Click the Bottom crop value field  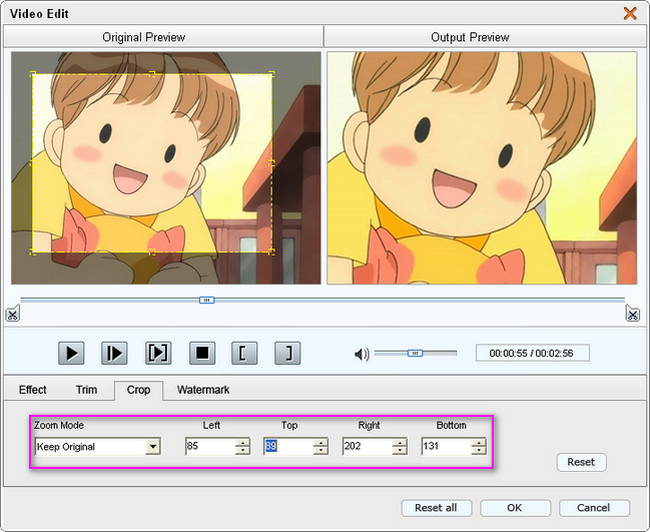pos(446,447)
